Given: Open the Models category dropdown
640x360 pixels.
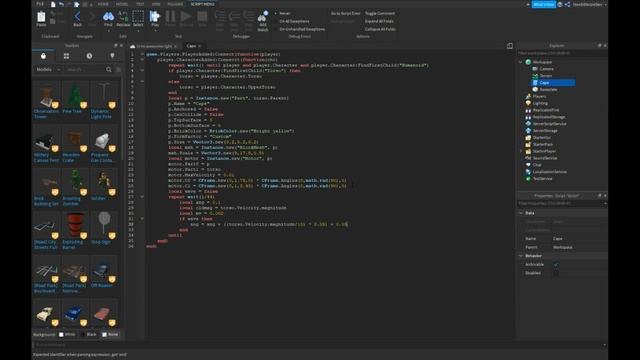Looking at the screenshot, I should coord(48,70).
